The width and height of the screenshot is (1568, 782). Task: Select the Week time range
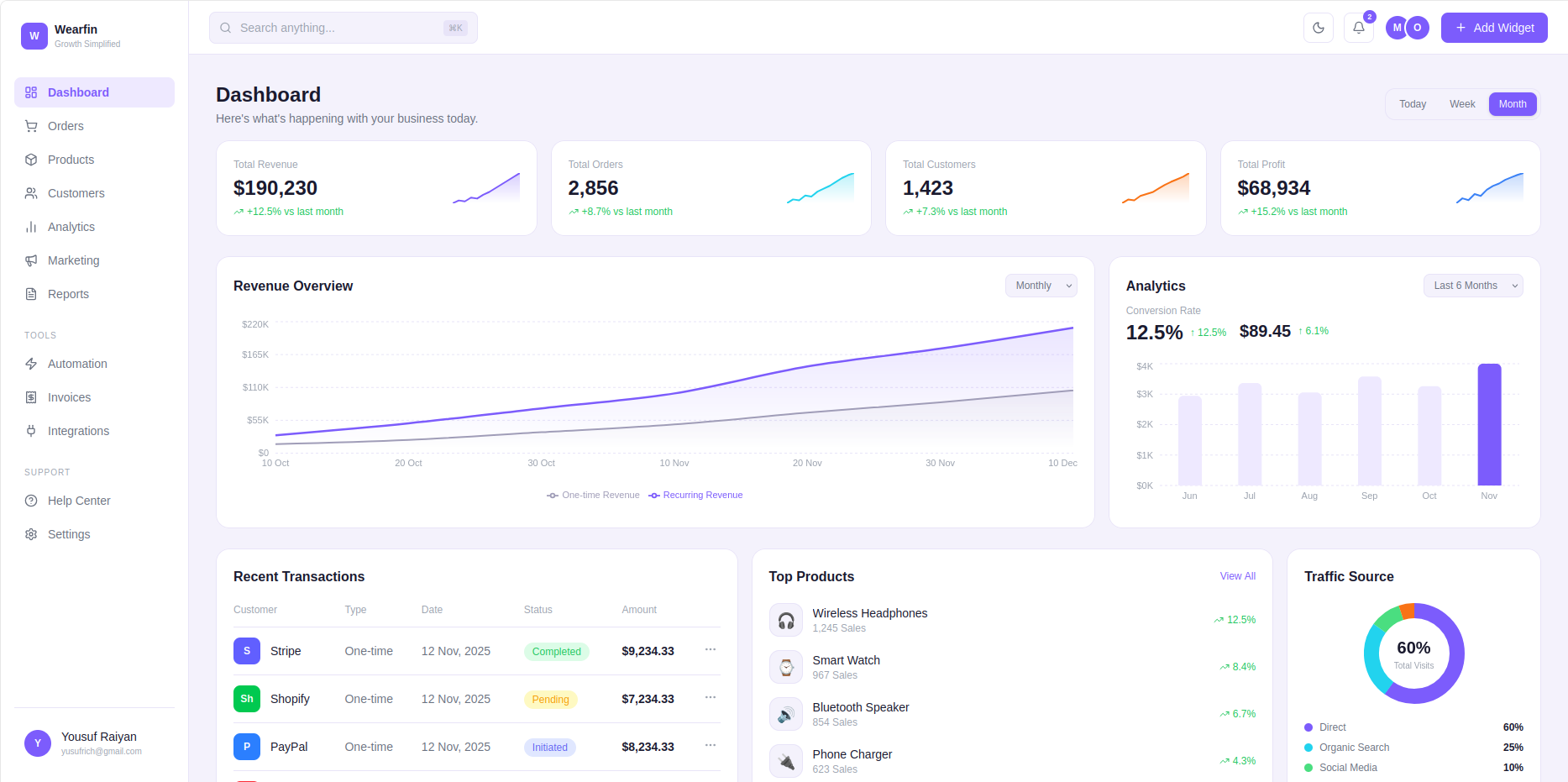pos(1462,104)
